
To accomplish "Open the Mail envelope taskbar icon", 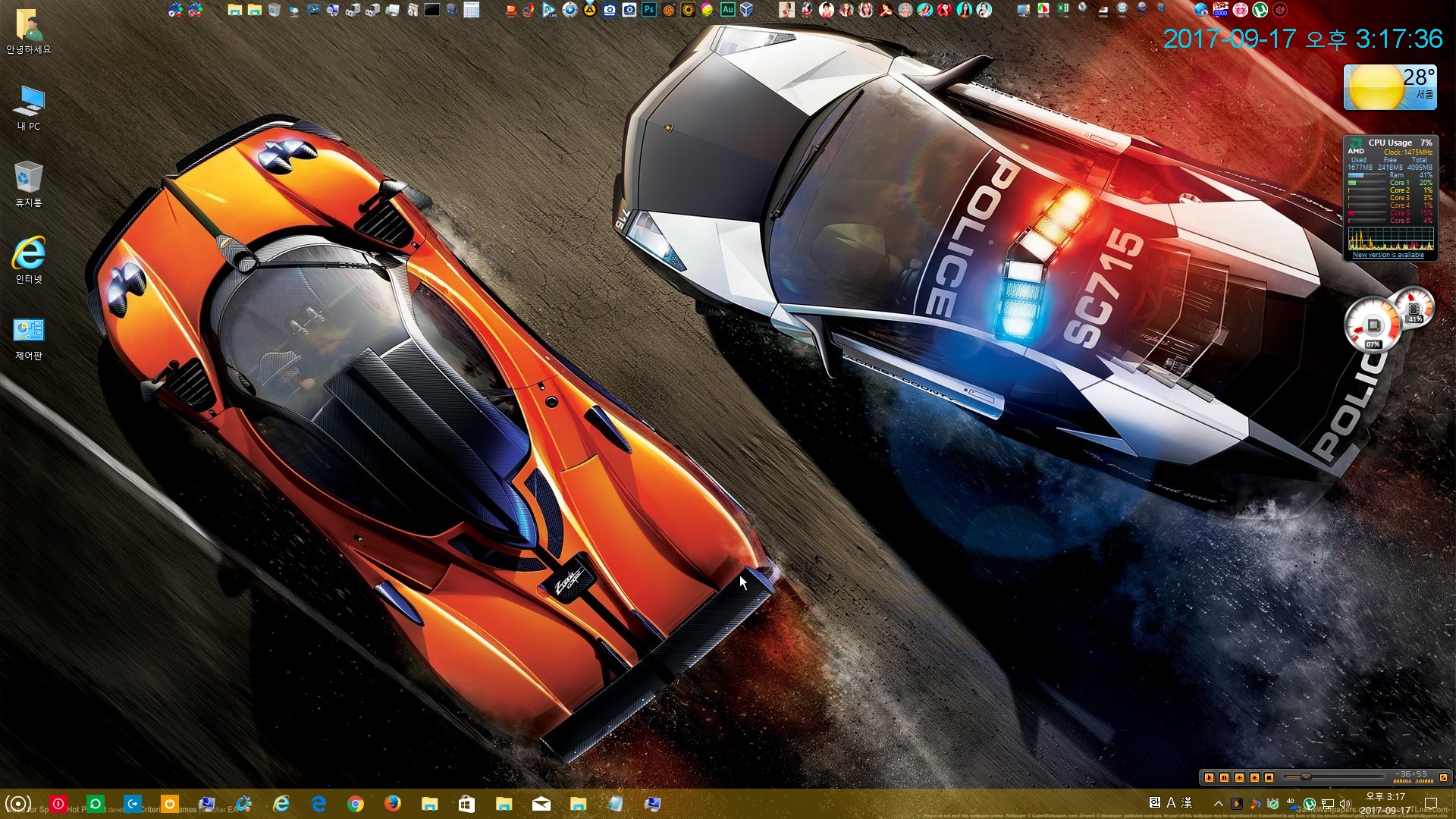I will tap(541, 804).
